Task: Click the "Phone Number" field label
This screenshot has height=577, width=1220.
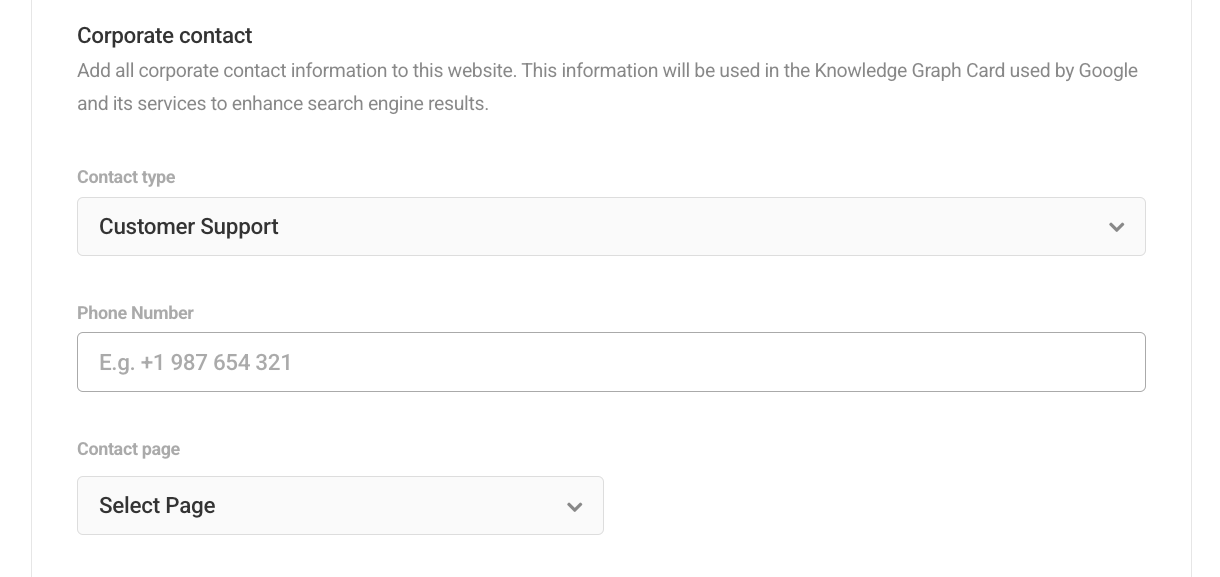Action: tap(135, 313)
